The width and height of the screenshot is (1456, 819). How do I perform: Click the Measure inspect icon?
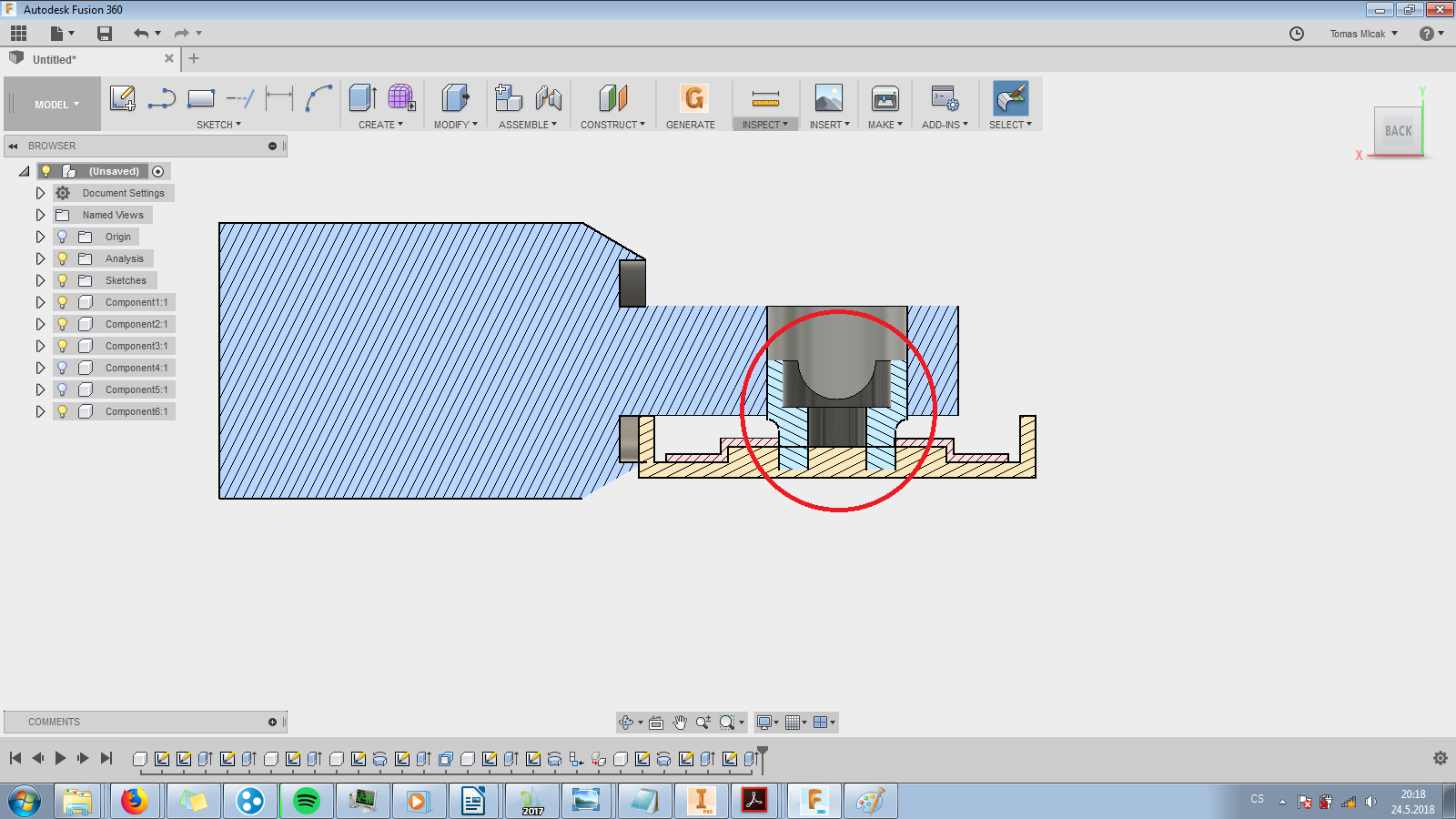pos(765,98)
